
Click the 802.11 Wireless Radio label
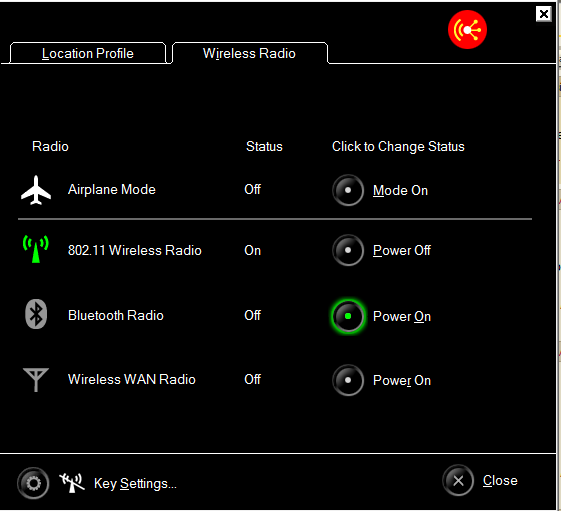pyautogui.click(x=135, y=250)
